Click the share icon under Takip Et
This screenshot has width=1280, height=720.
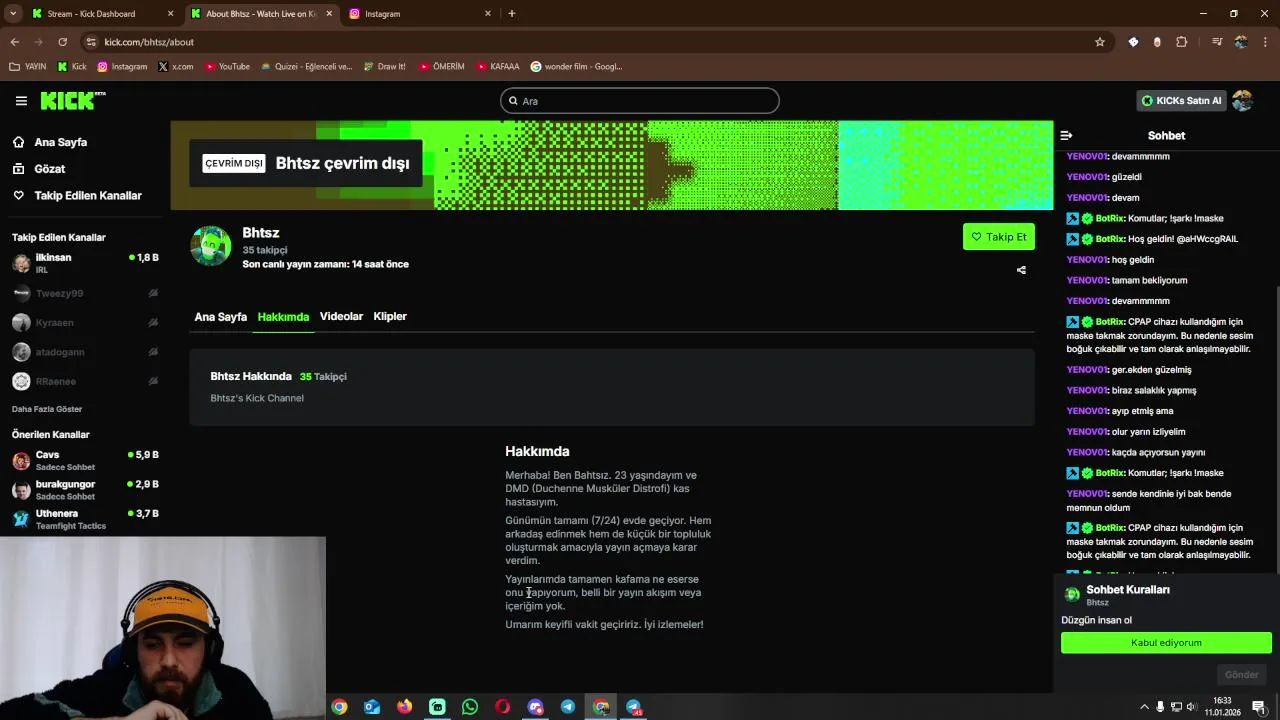point(1021,270)
